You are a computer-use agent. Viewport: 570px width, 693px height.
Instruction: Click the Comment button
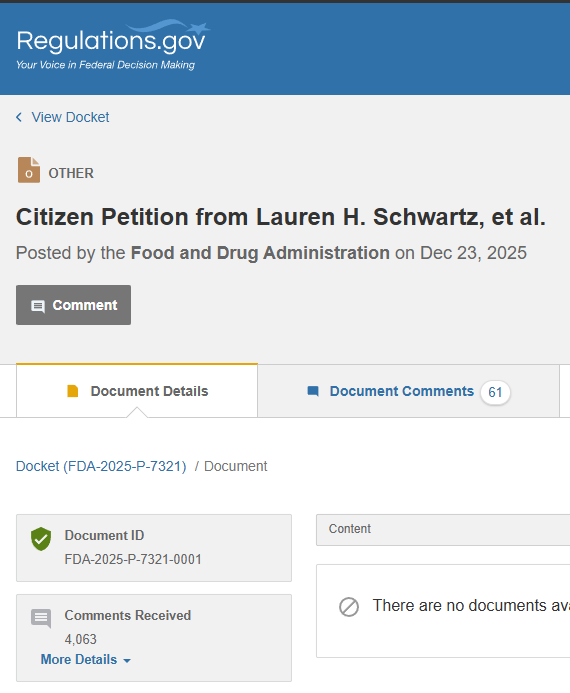tap(73, 305)
